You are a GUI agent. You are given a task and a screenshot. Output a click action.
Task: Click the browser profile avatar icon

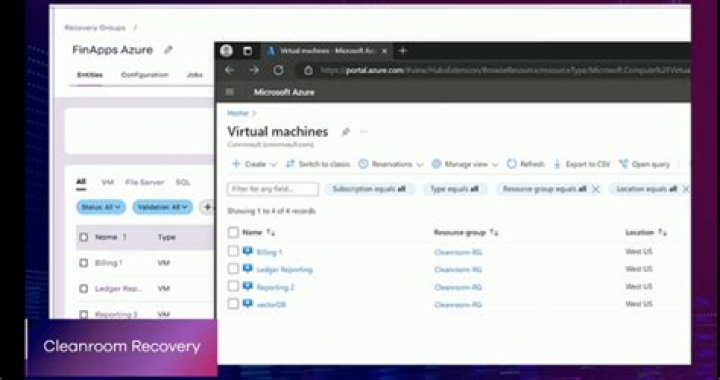[x=226, y=51]
